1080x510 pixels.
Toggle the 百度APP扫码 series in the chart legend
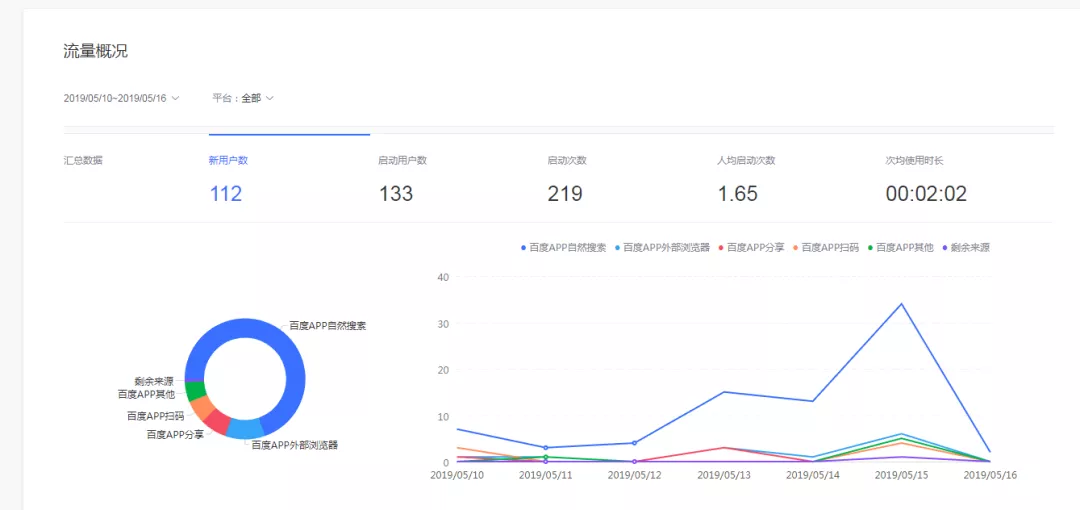coord(830,247)
